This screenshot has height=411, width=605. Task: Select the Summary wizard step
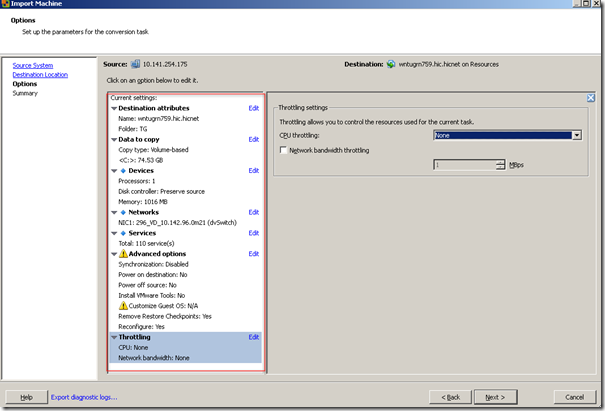point(25,93)
